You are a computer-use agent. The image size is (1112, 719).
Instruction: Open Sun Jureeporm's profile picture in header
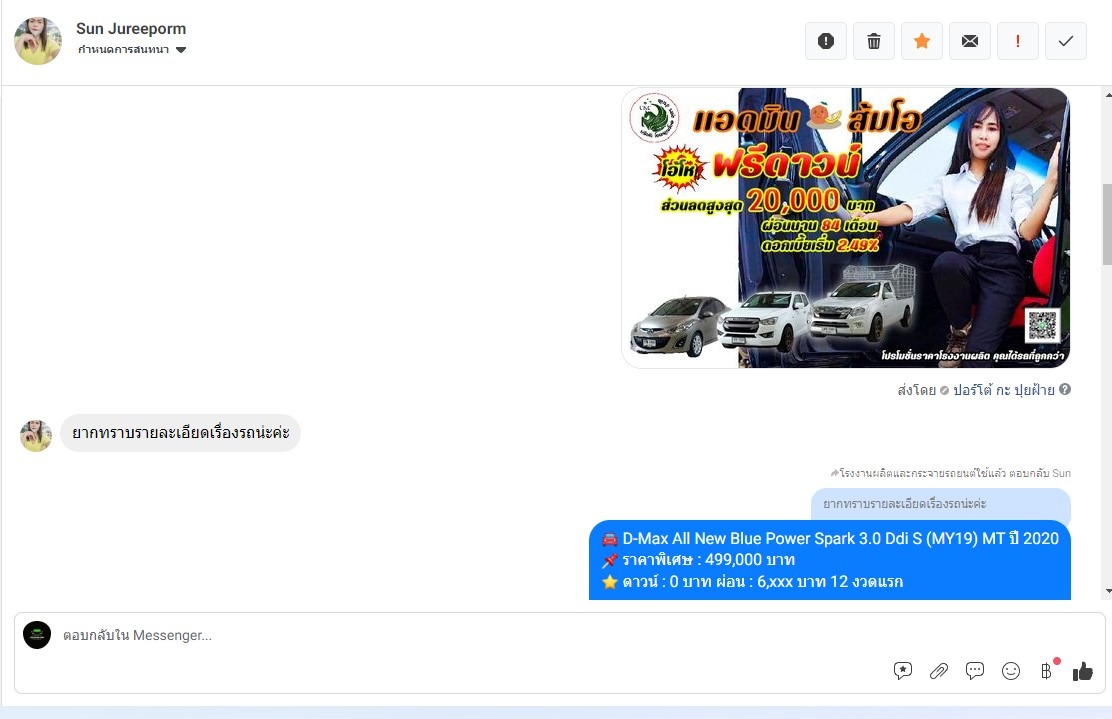coord(38,41)
